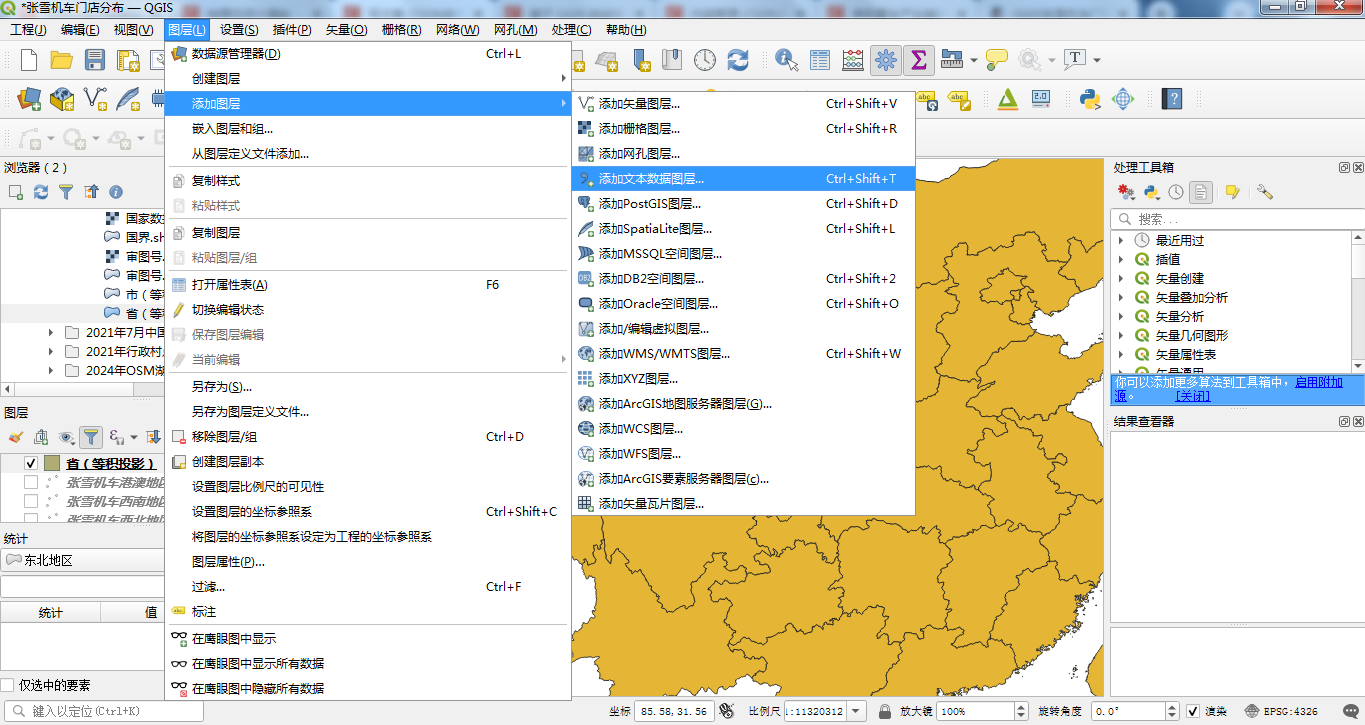Image resolution: width=1365 pixels, height=725 pixels.
Task: Choose 添加PostGIS图层 from submenu
Action: 743,204
